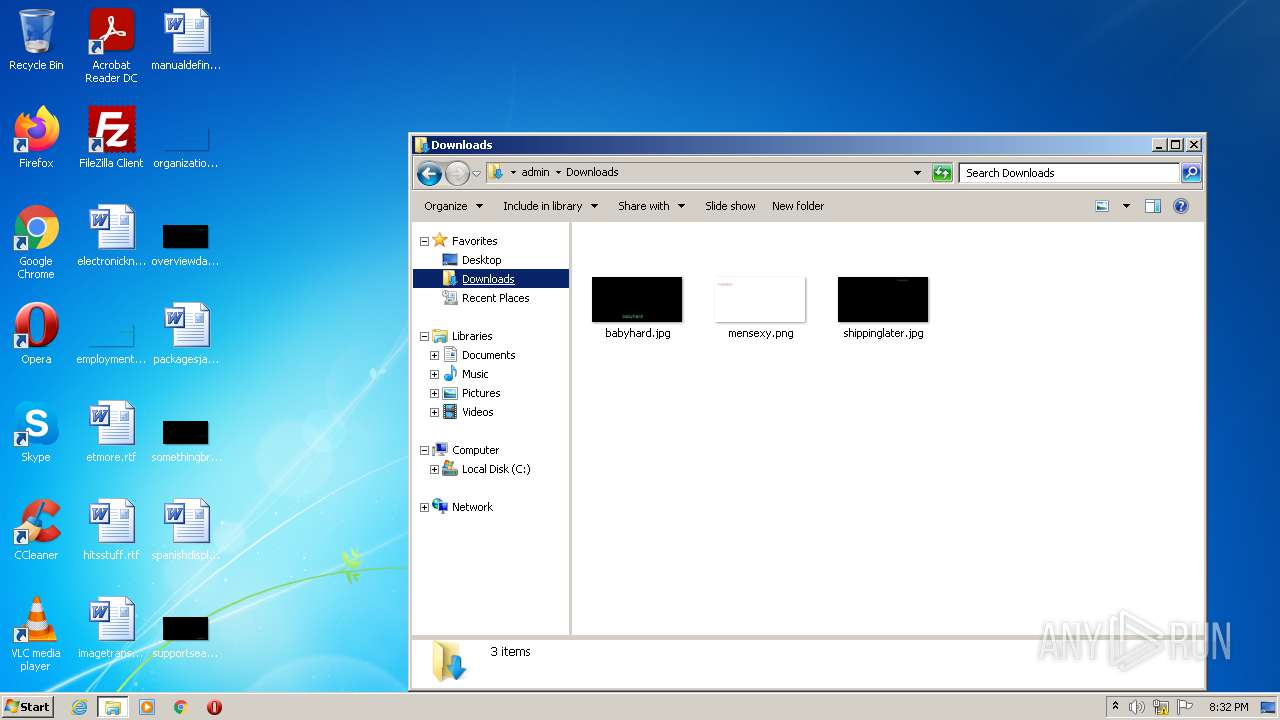Change the view with the views icon

[1102, 206]
